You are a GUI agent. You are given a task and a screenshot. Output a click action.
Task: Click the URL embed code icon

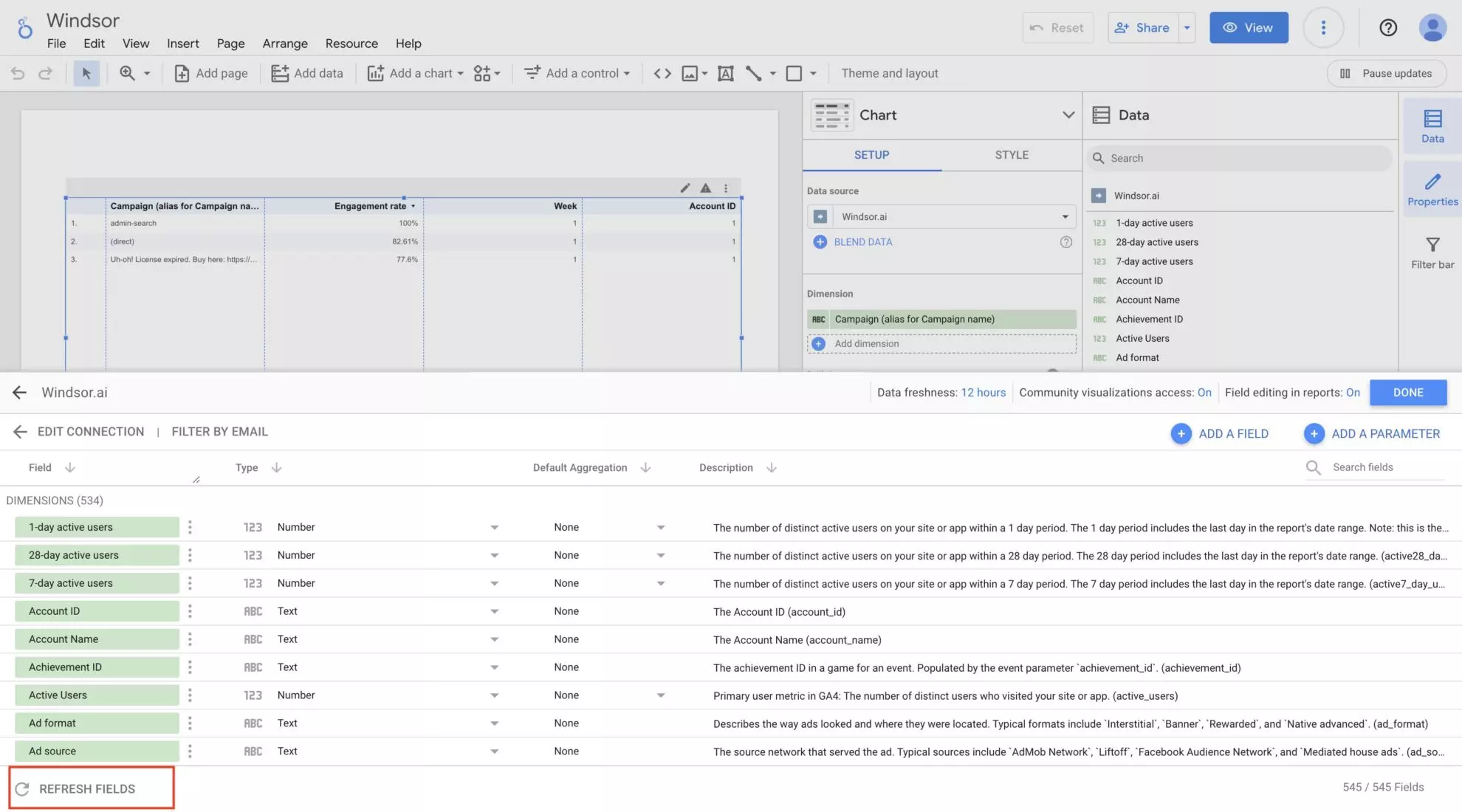662,73
